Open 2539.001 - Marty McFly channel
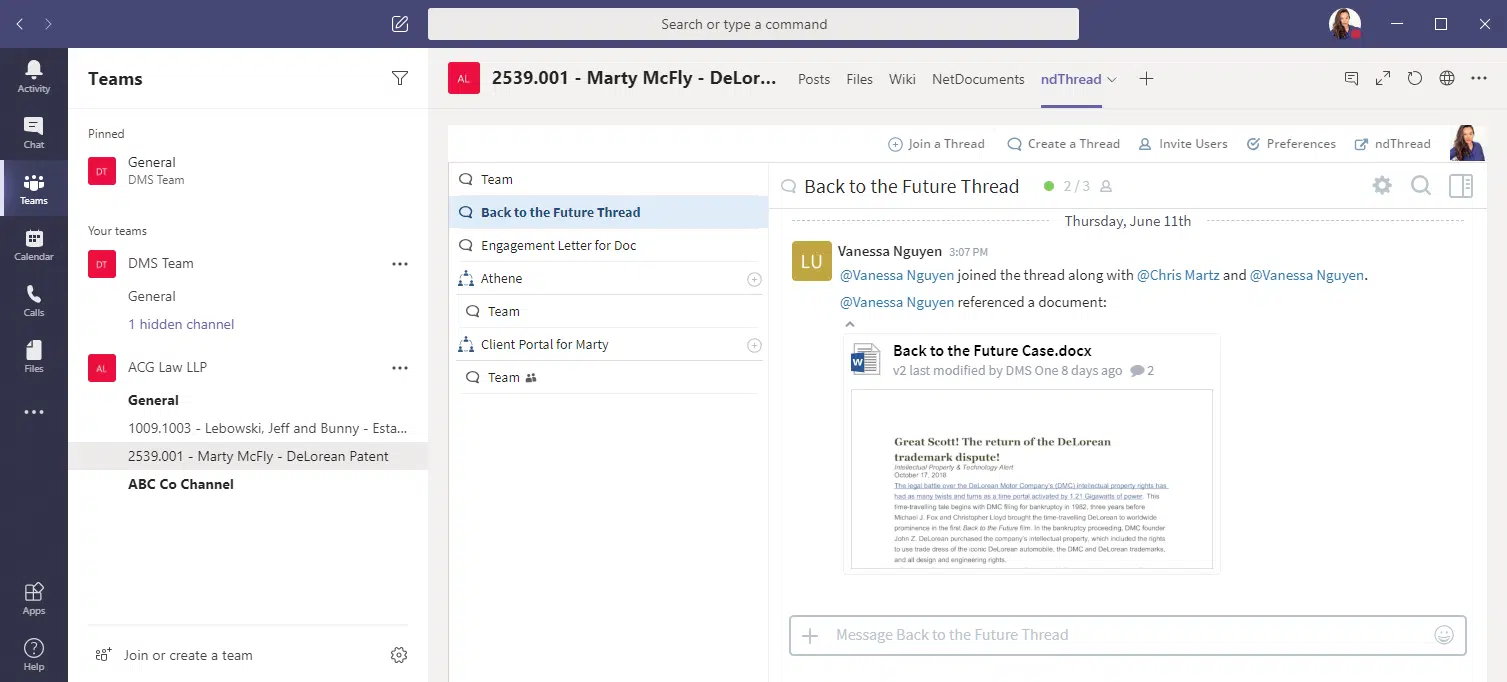The height and width of the screenshot is (682, 1507). [248, 456]
